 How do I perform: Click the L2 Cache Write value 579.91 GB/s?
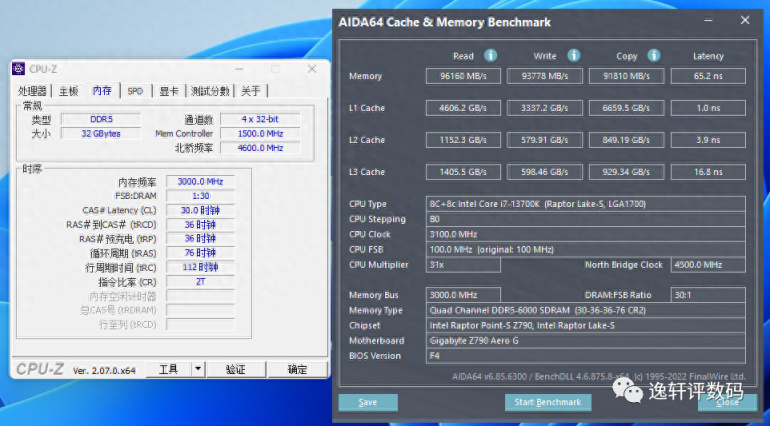[545, 140]
